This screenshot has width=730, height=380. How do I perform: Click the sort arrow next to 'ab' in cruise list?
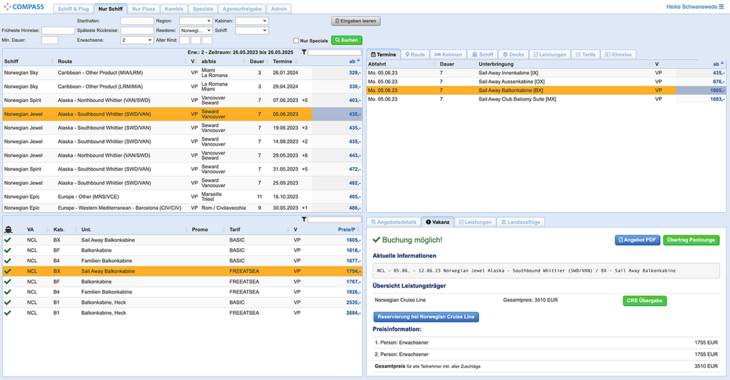[x=358, y=61]
